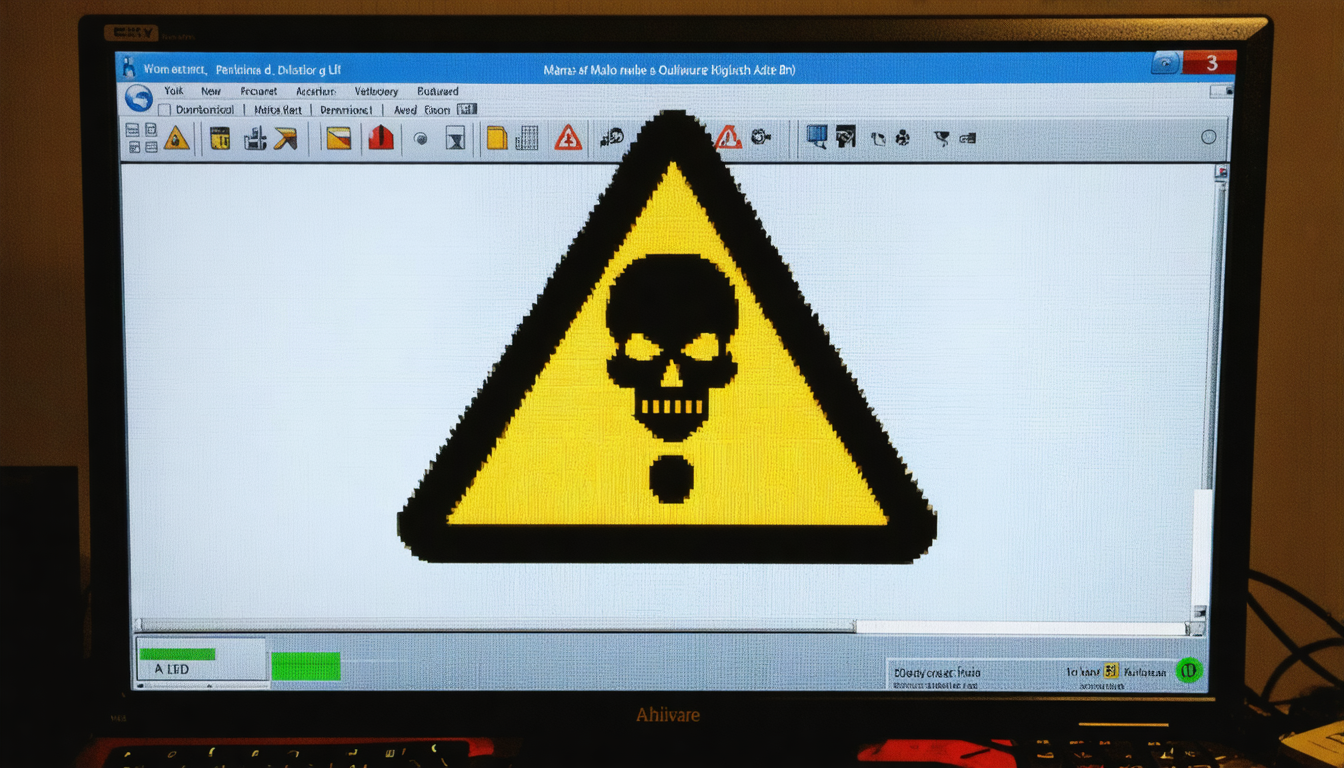Toggle the checkbox beside the first tab

pyautogui.click(x=166, y=110)
